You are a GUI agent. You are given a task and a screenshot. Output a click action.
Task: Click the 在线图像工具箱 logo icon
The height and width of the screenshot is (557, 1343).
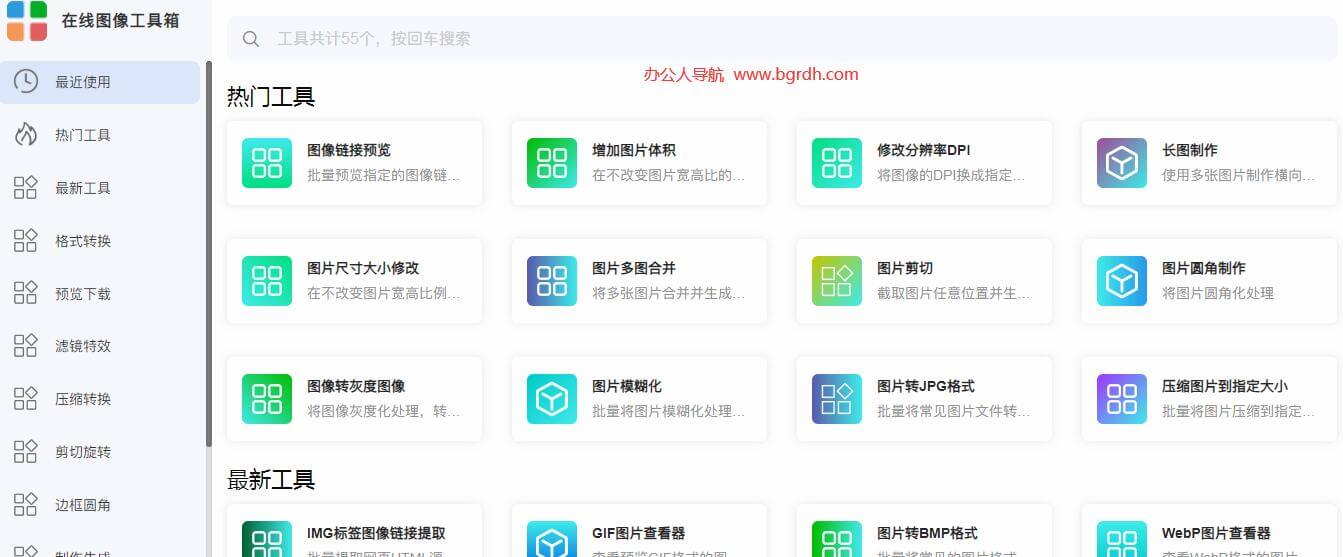click(27, 21)
